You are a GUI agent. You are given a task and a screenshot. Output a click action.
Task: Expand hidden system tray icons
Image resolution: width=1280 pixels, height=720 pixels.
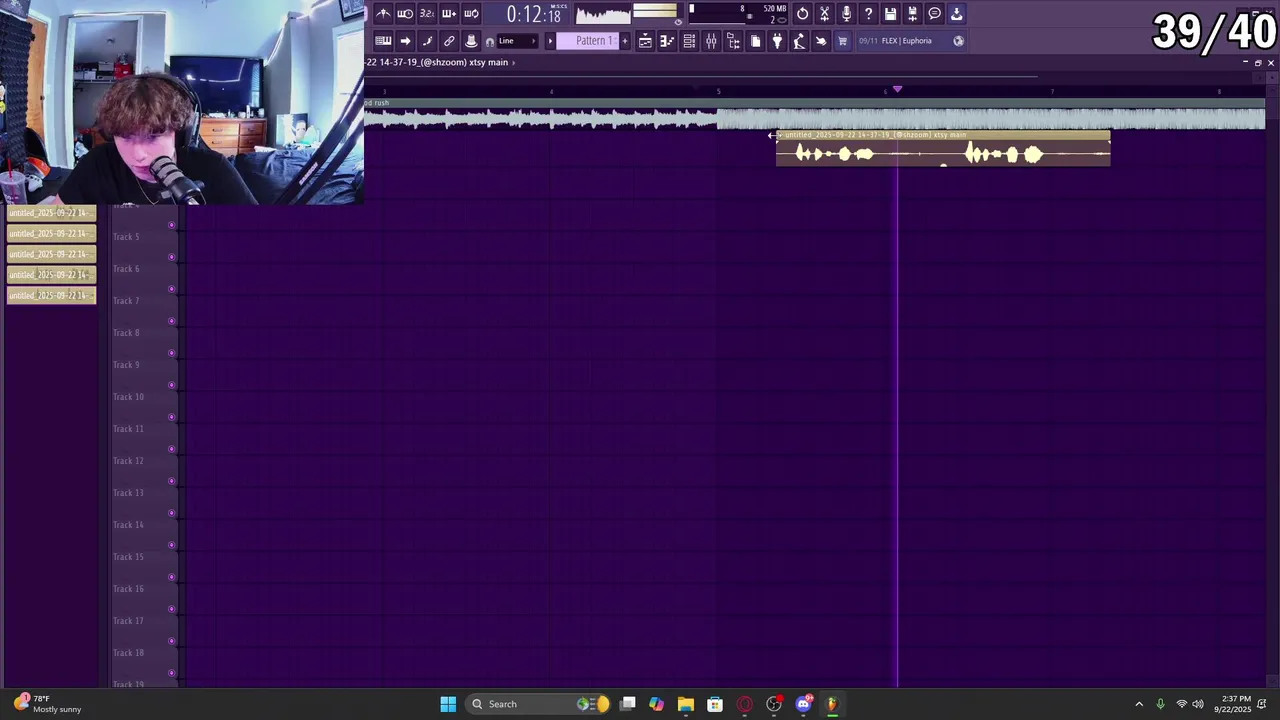(1139, 704)
